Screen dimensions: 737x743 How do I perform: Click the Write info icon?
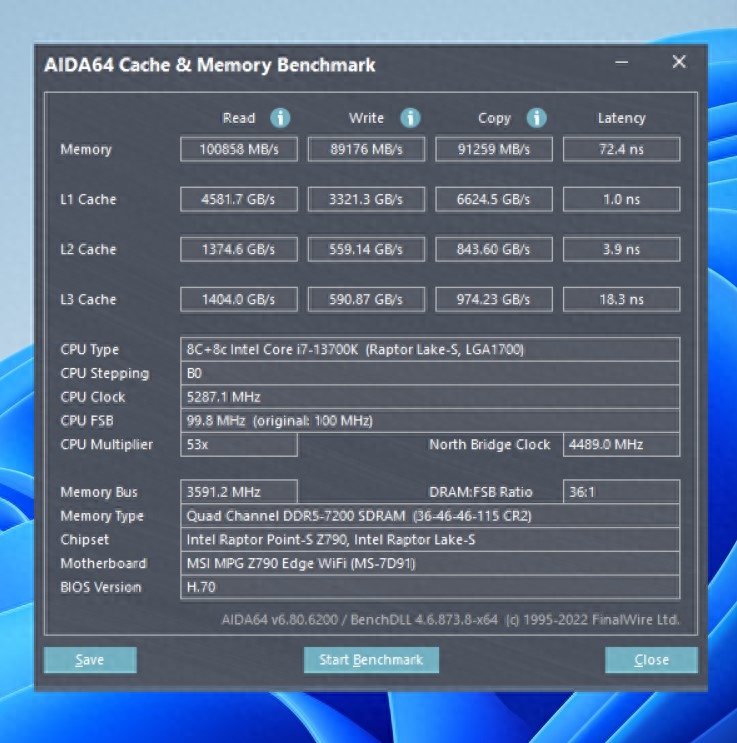pyautogui.click(x=410, y=118)
